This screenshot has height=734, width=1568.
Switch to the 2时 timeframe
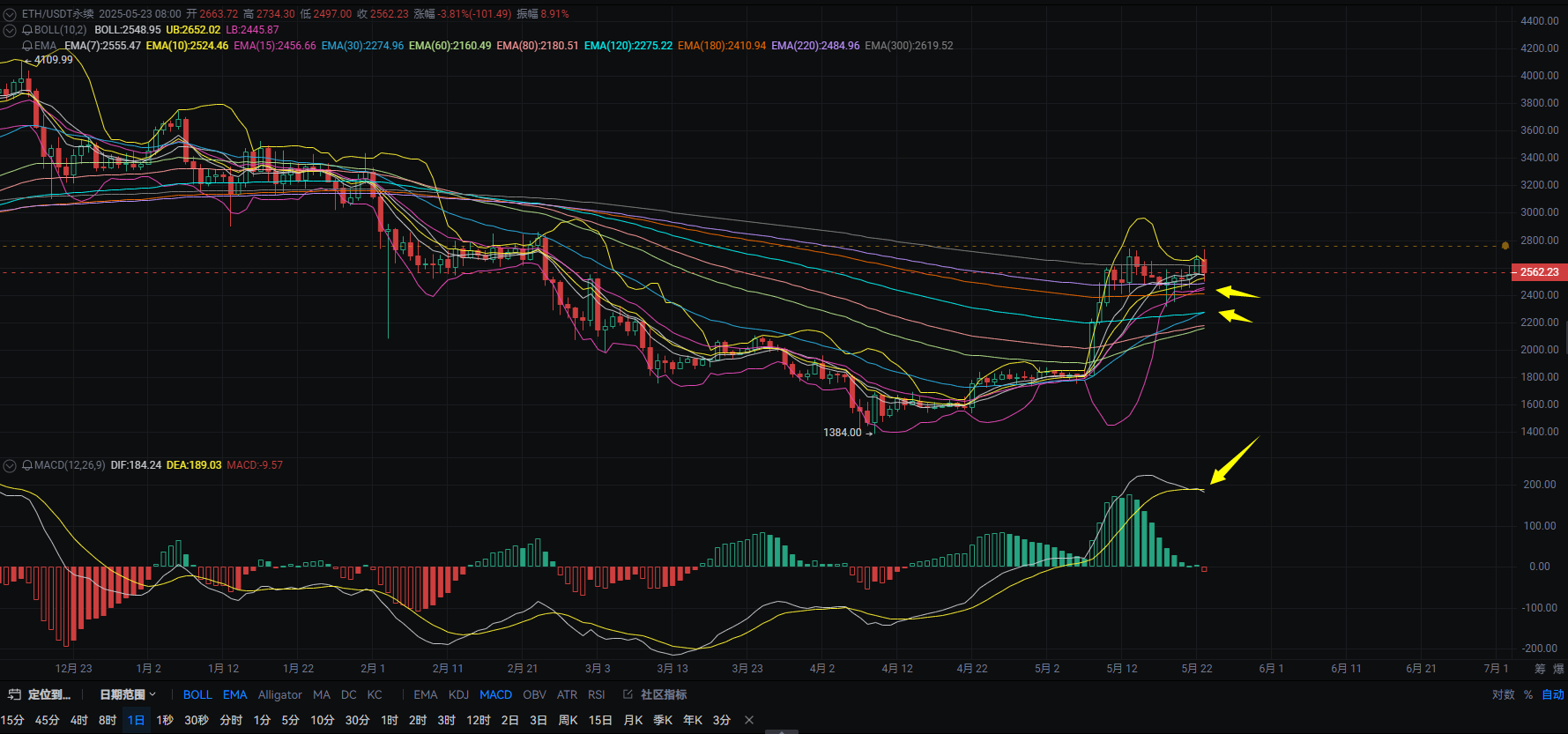pyautogui.click(x=418, y=720)
